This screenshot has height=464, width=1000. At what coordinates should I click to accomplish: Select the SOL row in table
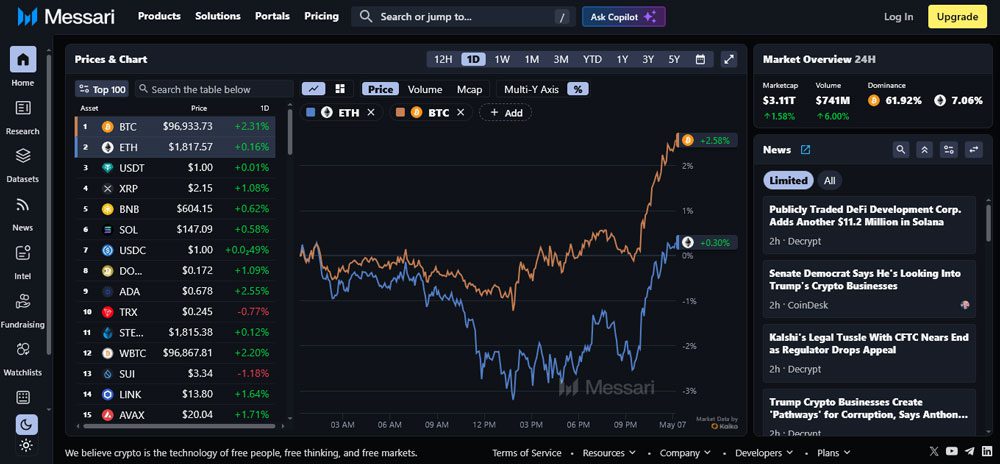pyautogui.click(x=175, y=229)
